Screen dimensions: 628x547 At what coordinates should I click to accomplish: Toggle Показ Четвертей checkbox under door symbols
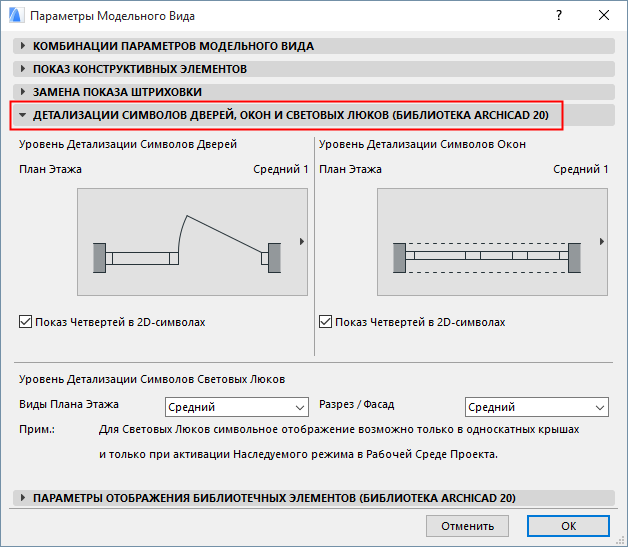point(25,322)
